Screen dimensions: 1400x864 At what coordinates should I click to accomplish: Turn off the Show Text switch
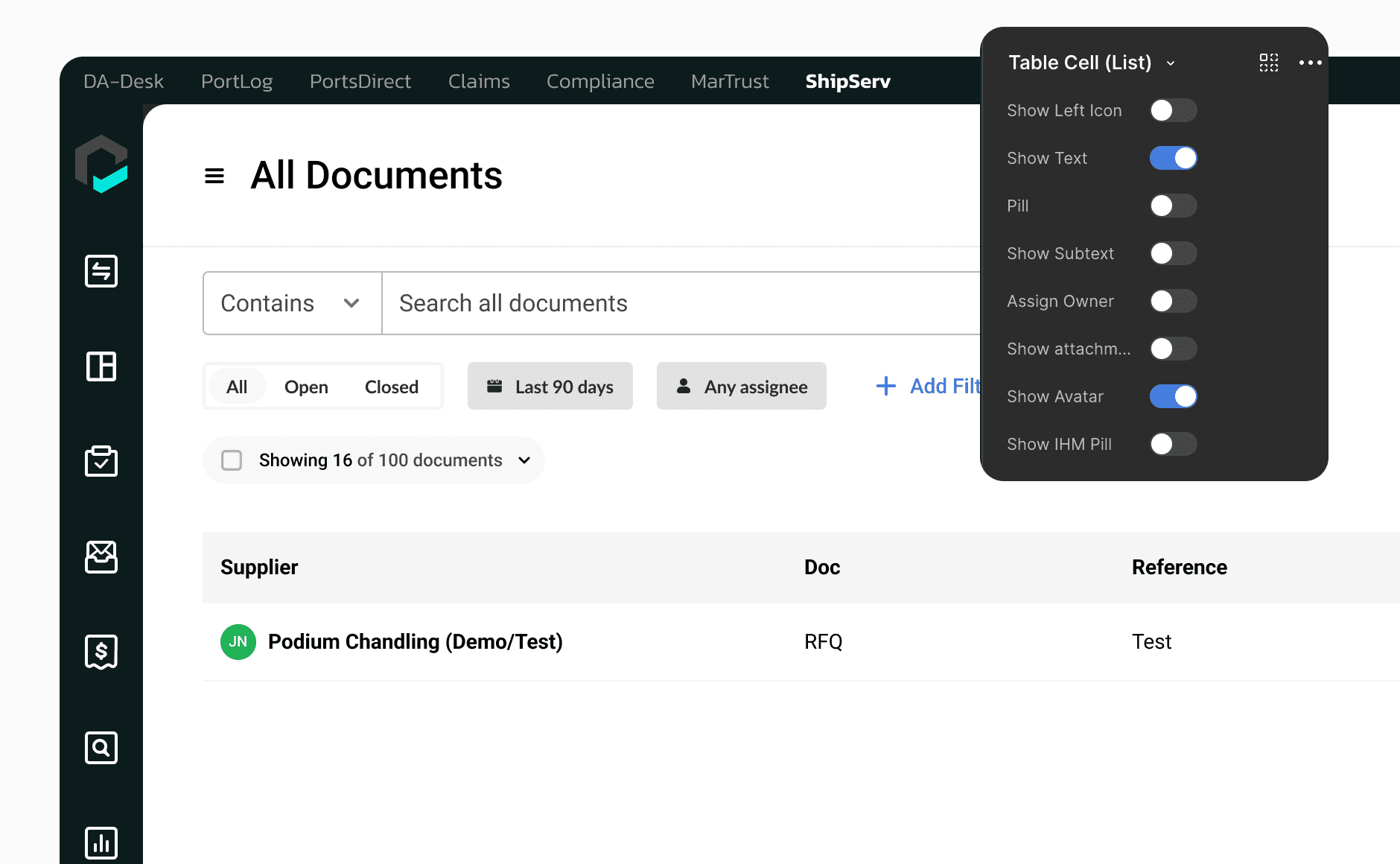(1174, 158)
